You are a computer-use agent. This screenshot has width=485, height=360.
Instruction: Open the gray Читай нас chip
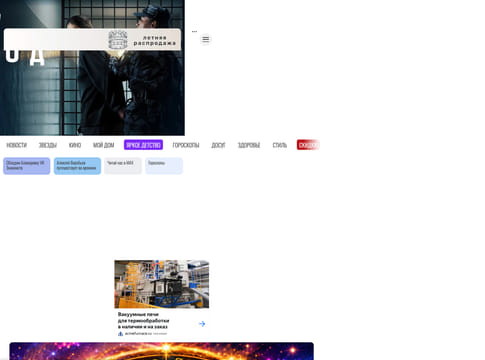(x=123, y=166)
